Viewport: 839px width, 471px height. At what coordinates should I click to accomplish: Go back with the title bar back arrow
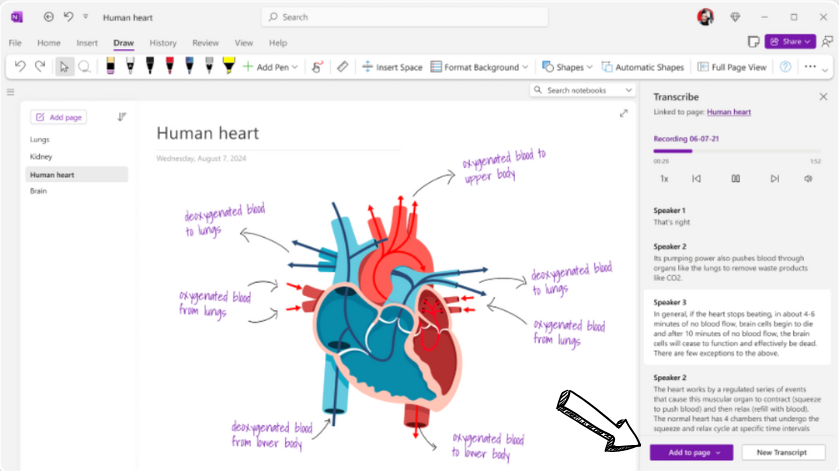pos(49,17)
